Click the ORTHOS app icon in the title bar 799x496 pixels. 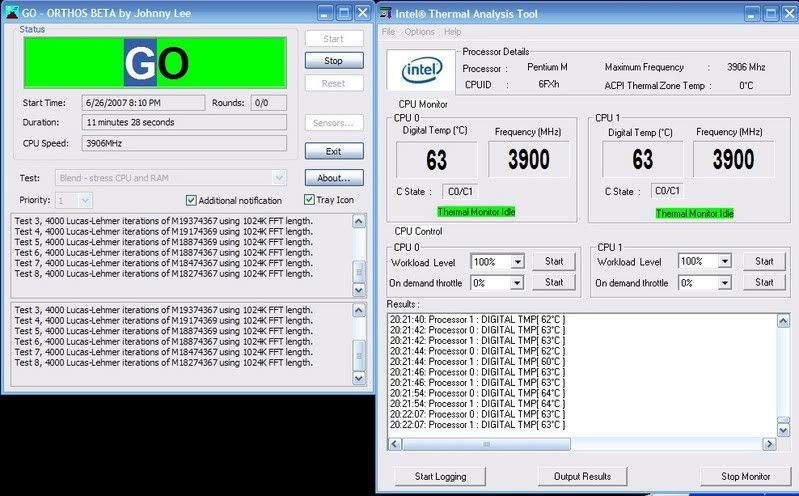(x=11, y=12)
